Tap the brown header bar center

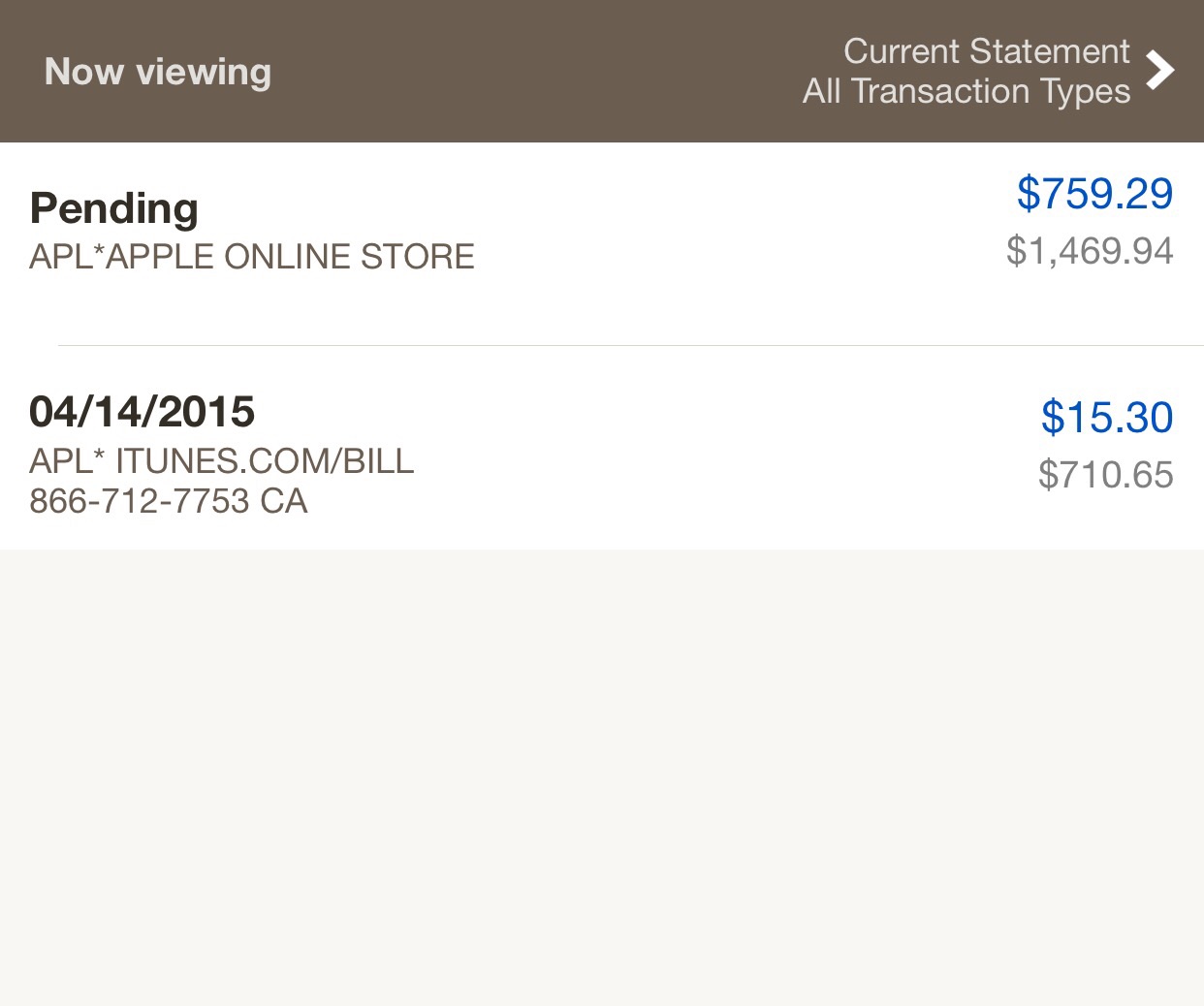tap(543, 72)
